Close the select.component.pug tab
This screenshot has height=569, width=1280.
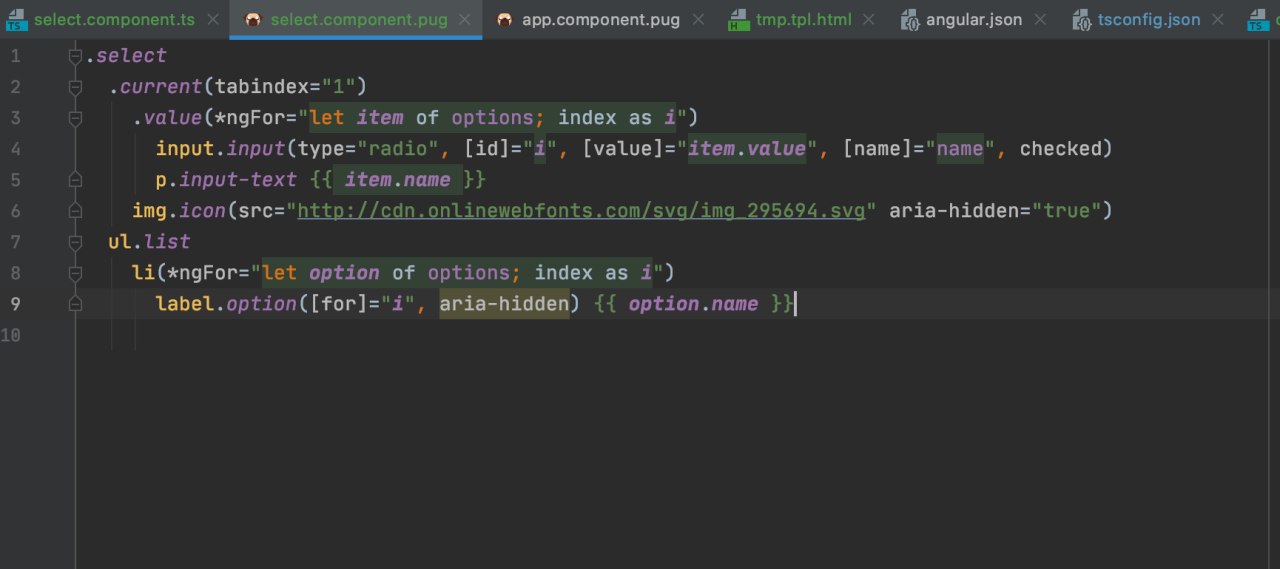click(x=465, y=19)
